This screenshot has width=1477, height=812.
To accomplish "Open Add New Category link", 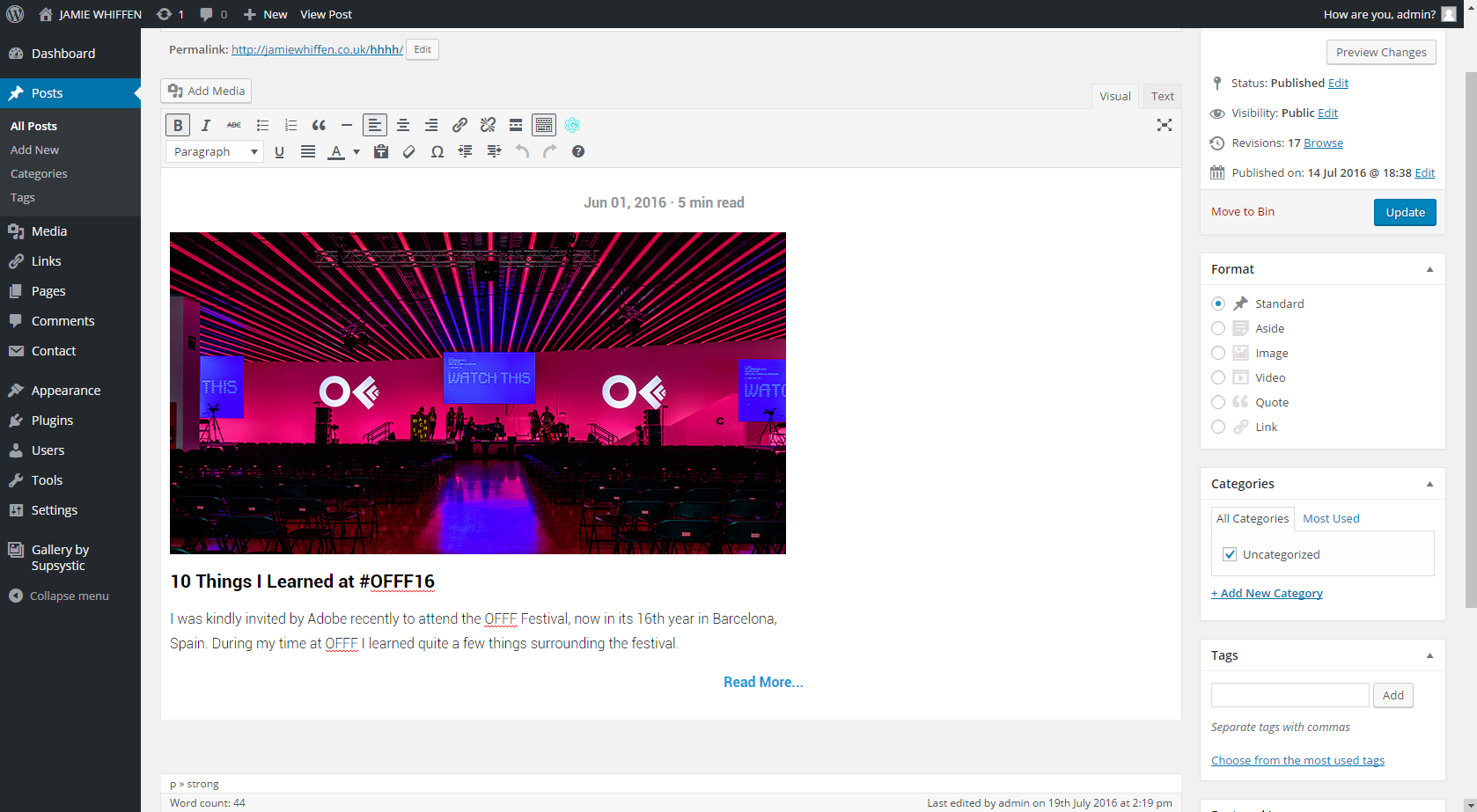I will [1267, 593].
